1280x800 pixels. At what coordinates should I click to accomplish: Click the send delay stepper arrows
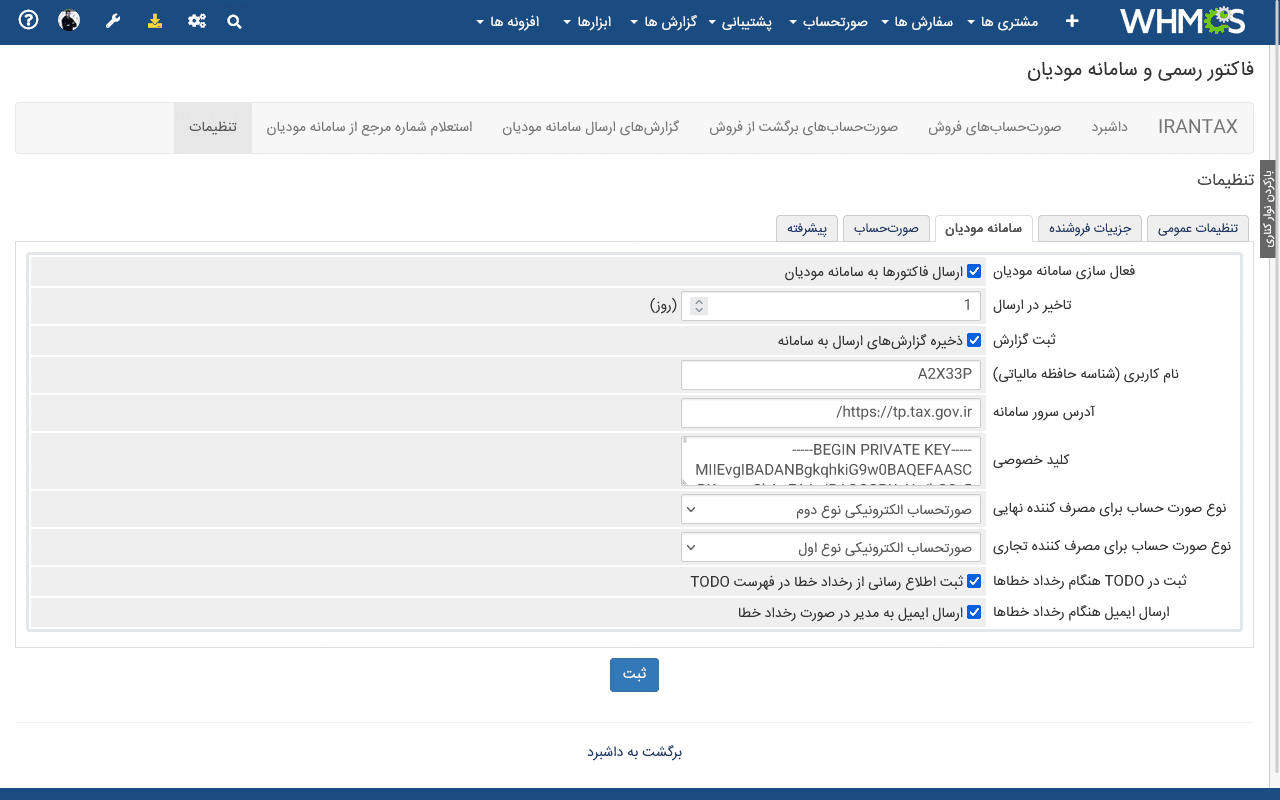coord(699,306)
